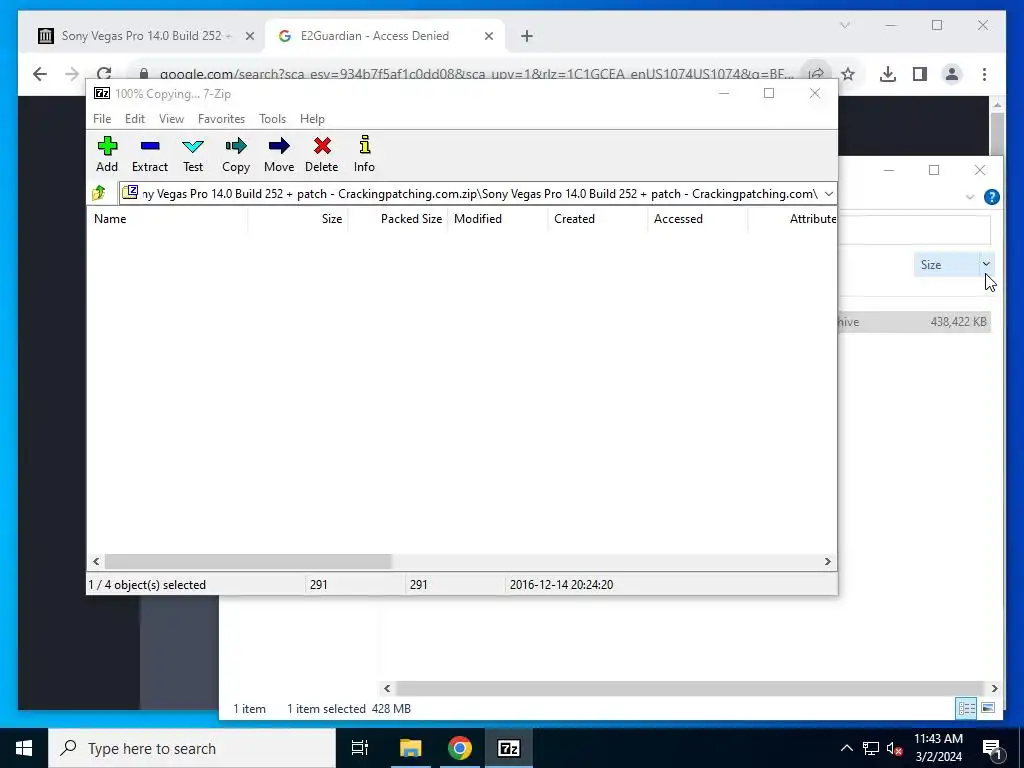Viewport: 1024px width, 768px height.
Task: Open the Chrome profile avatar
Action: [x=952, y=74]
